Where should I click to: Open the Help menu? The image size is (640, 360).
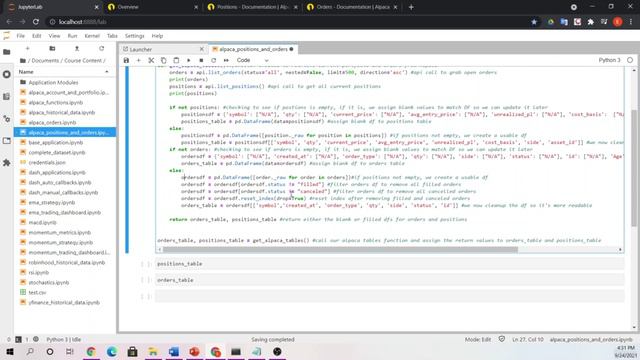(x=157, y=36)
